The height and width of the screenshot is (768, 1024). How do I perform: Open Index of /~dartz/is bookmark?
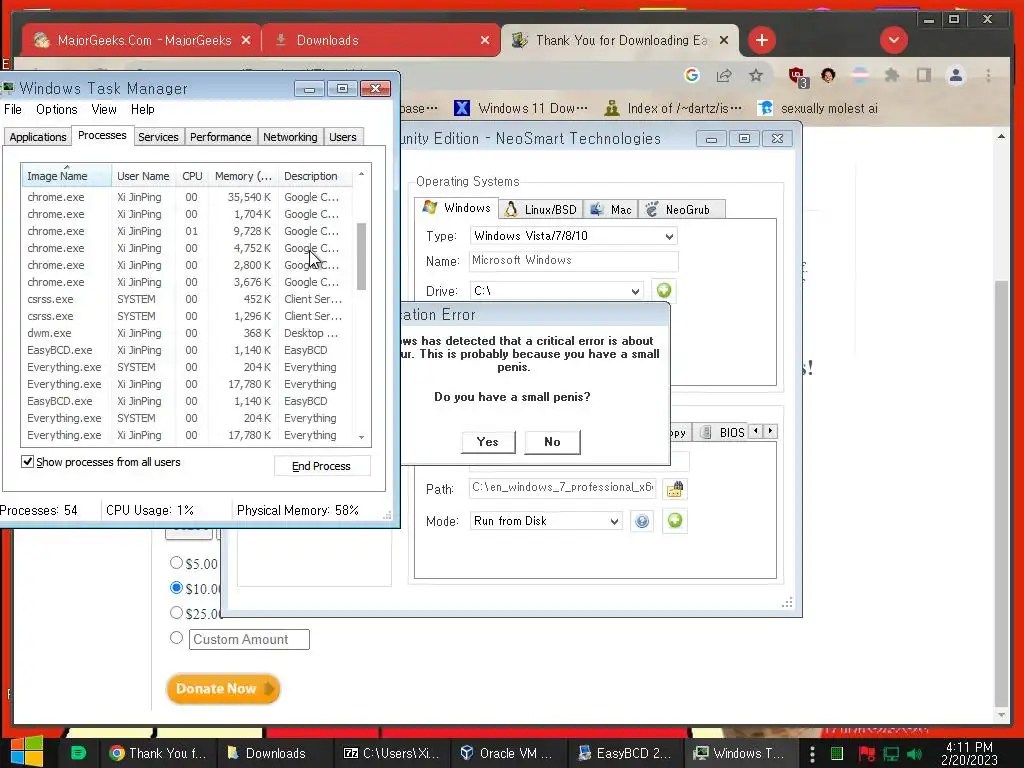(x=673, y=108)
